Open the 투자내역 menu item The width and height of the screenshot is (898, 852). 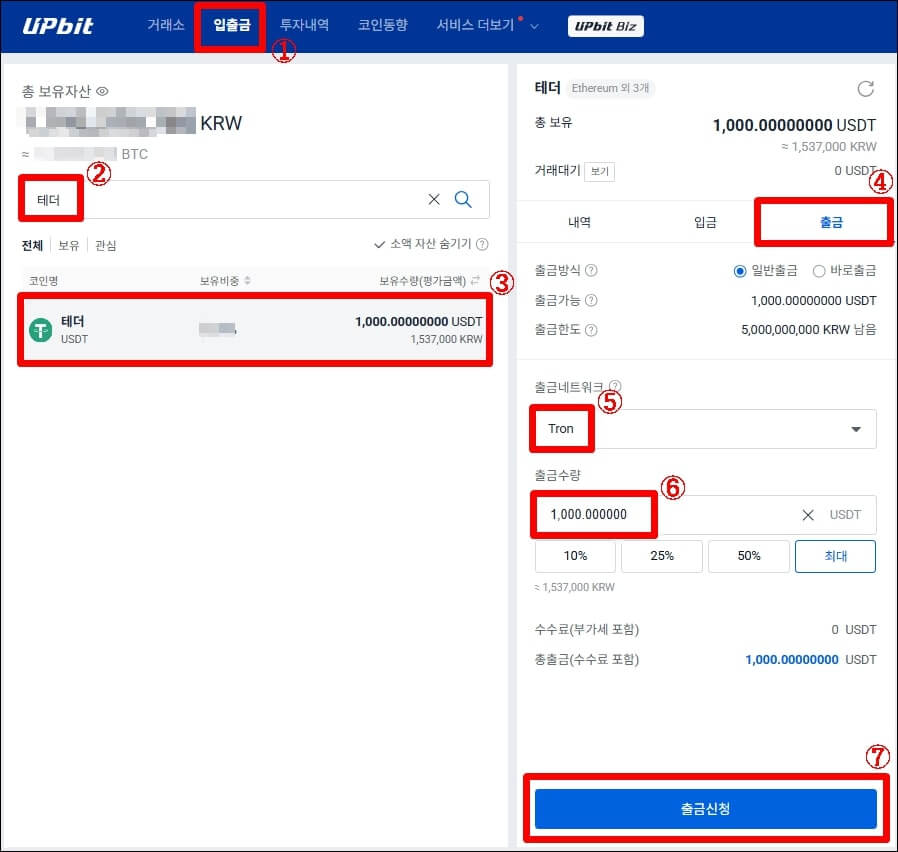point(304,25)
